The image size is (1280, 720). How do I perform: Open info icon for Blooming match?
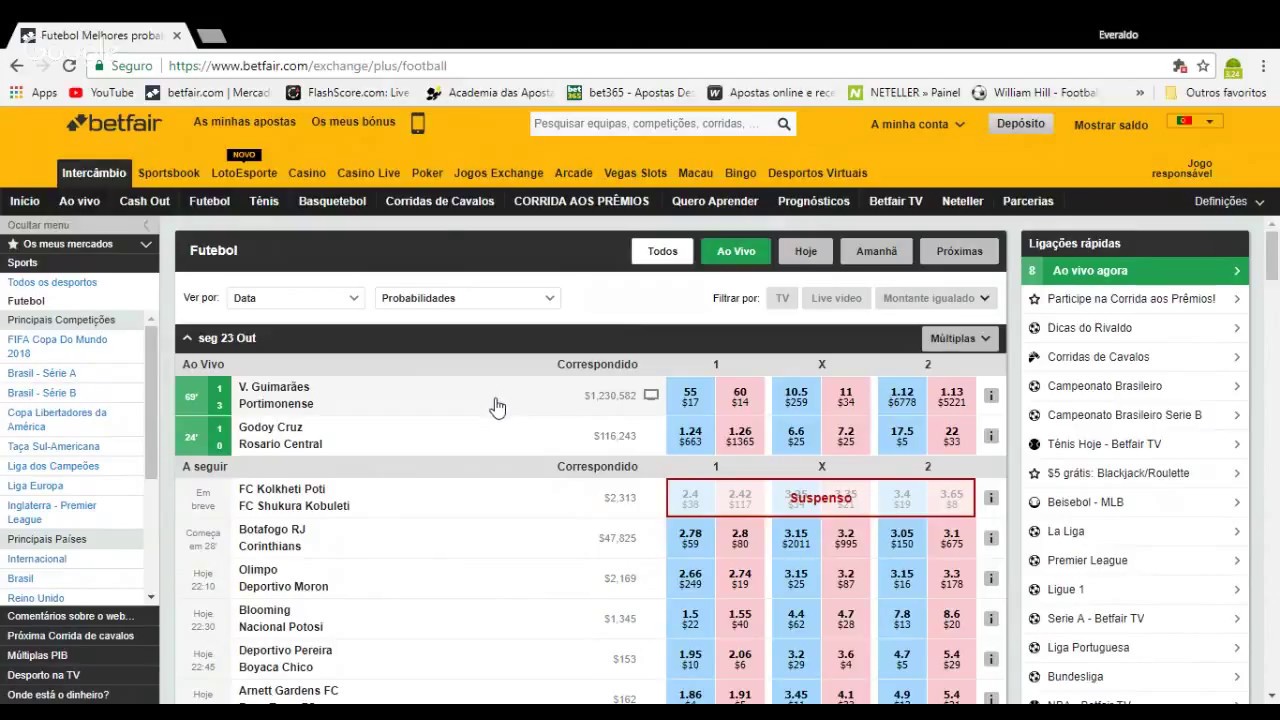click(x=991, y=619)
